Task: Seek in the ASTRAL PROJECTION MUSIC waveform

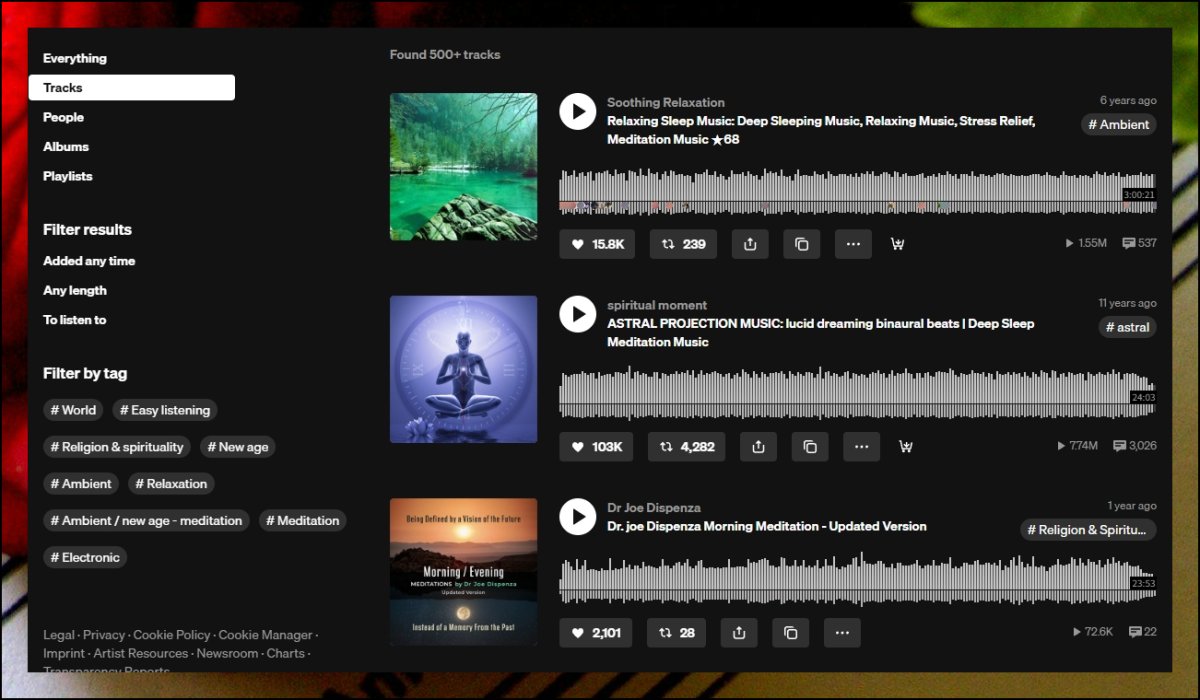Action: click(x=858, y=393)
